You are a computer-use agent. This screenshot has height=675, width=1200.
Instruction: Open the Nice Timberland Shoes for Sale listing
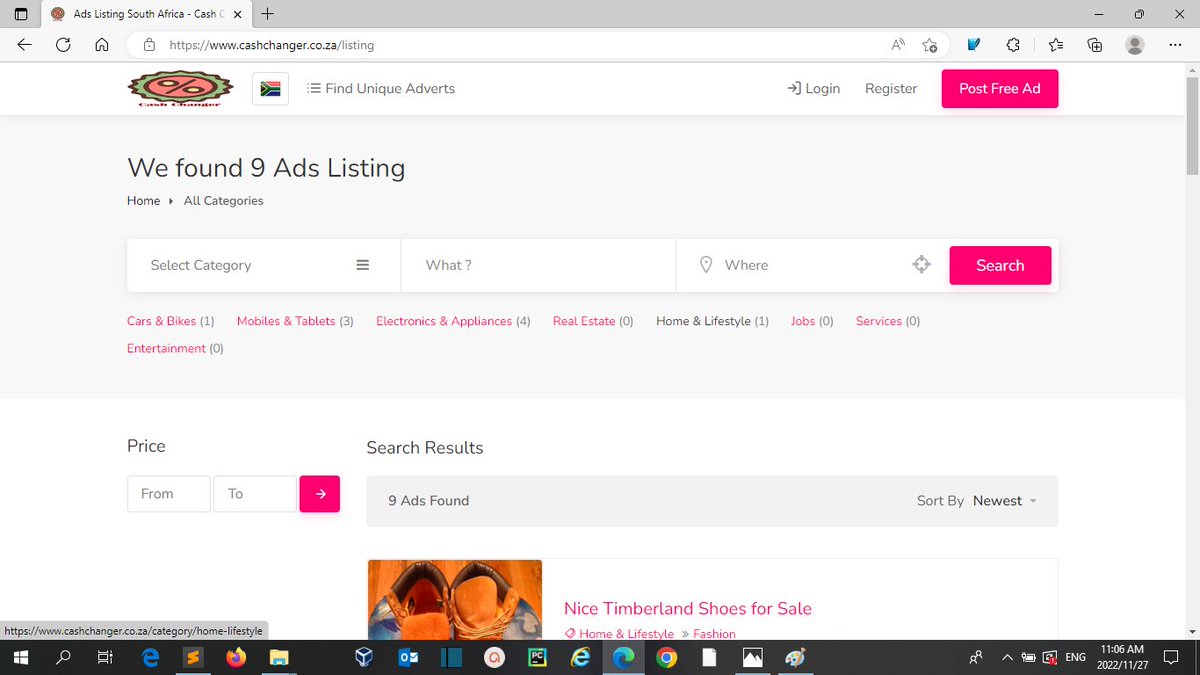pyautogui.click(x=687, y=608)
